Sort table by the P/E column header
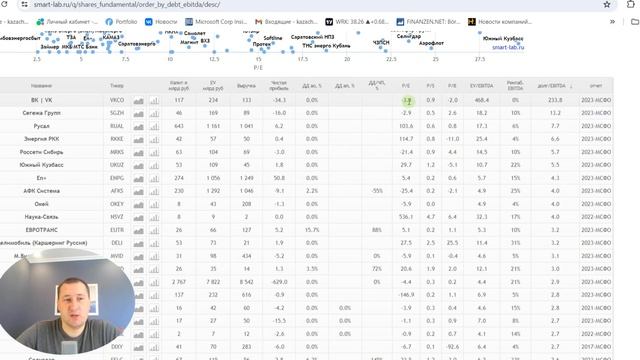This screenshot has height=360, width=640. click(406, 86)
